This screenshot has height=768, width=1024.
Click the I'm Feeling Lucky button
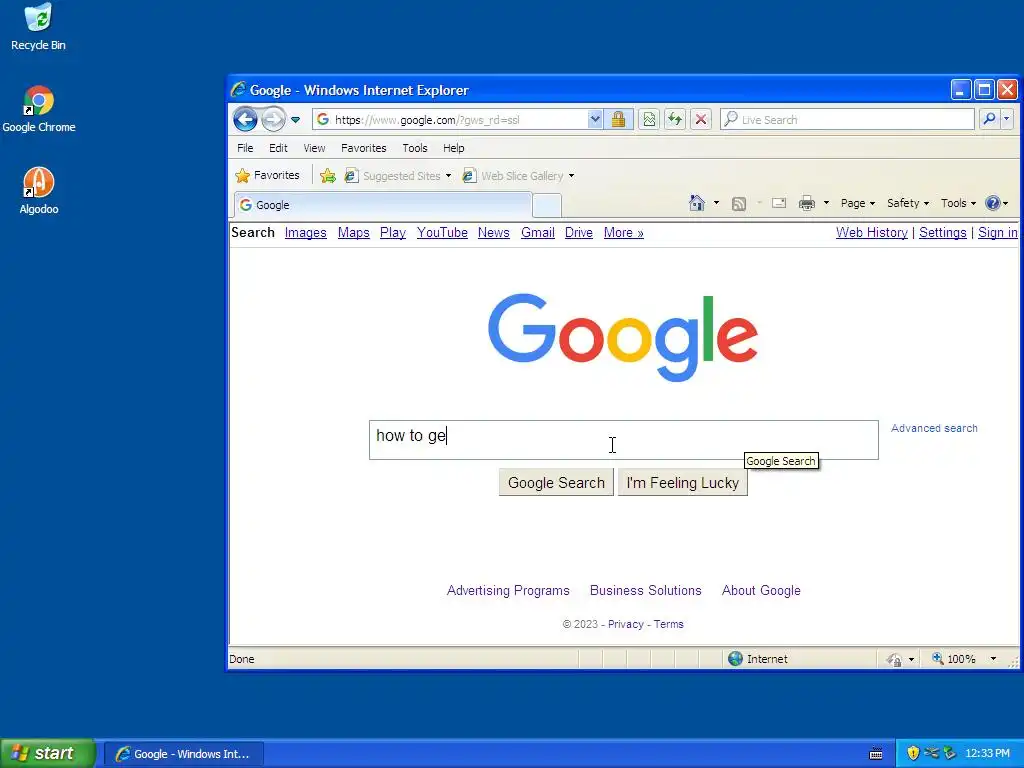coord(682,483)
